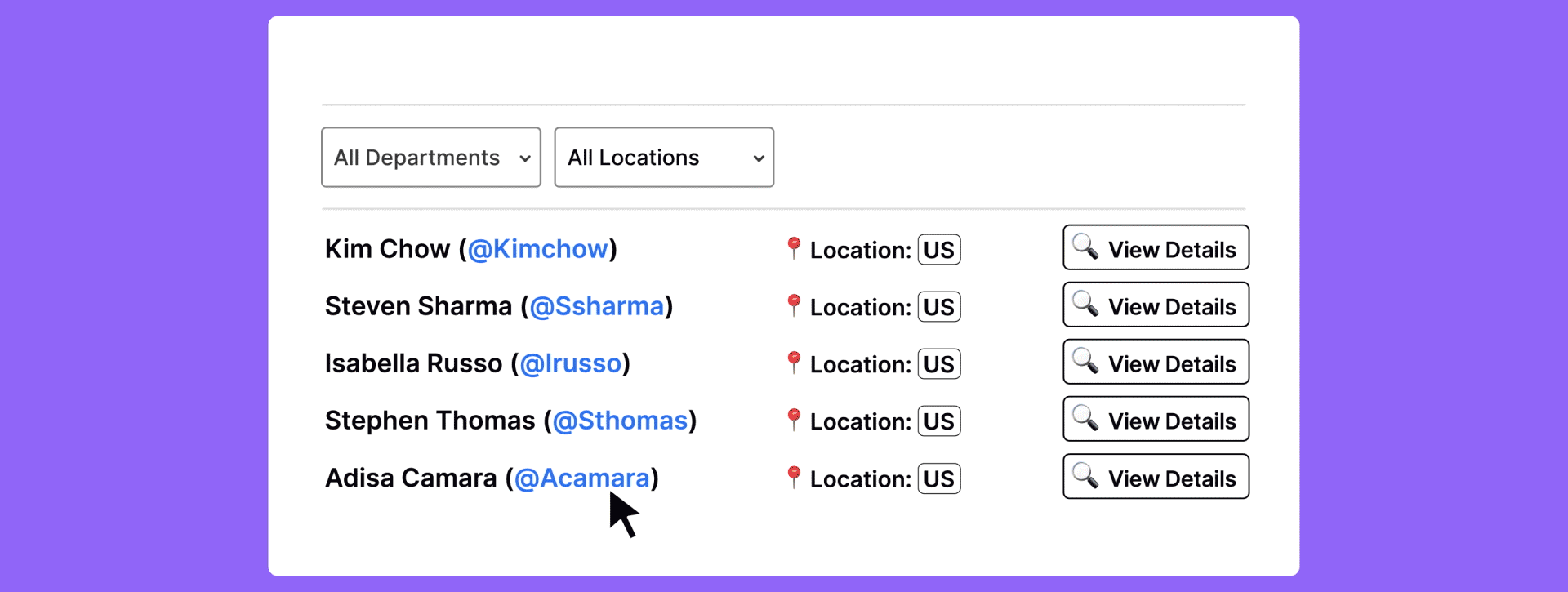The width and height of the screenshot is (1568, 592).
Task: Click the US badge on Steven Sharma's row
Action: [938, 306]
